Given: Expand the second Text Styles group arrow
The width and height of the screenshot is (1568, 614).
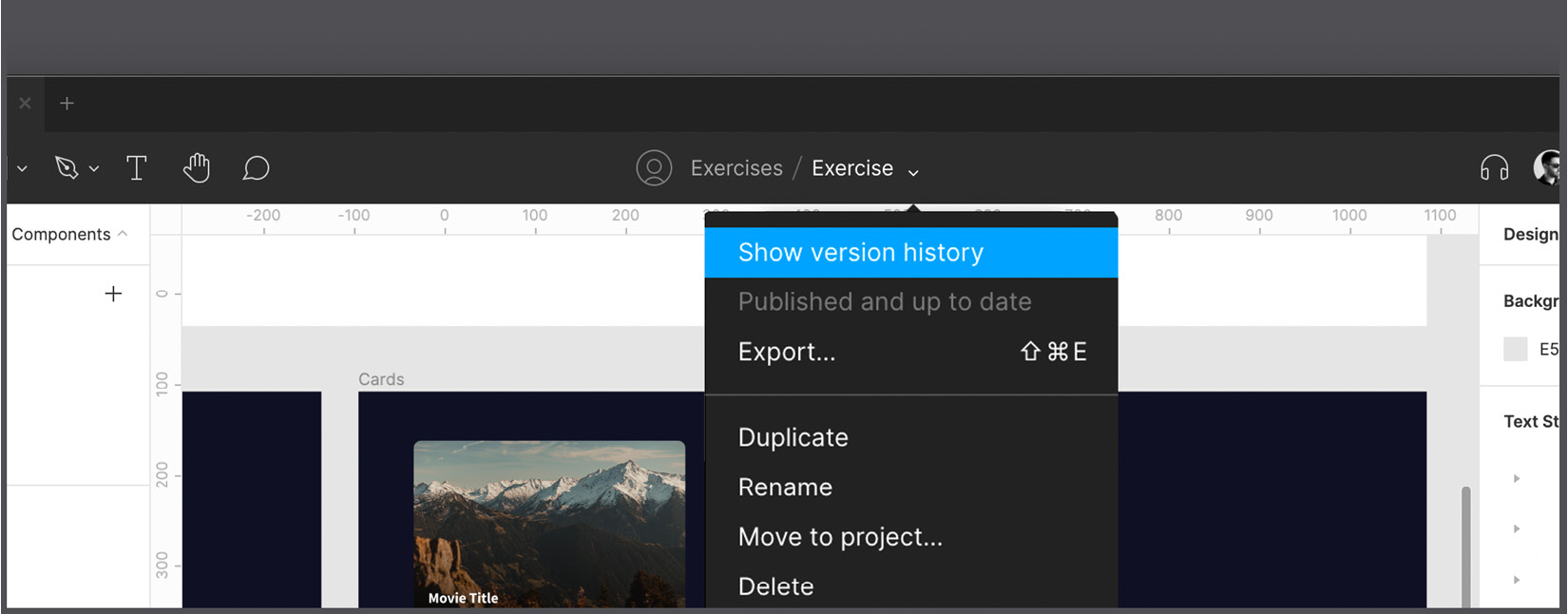Looking at the screenshot, I should pyautogui.click(x=1517, y=528).
